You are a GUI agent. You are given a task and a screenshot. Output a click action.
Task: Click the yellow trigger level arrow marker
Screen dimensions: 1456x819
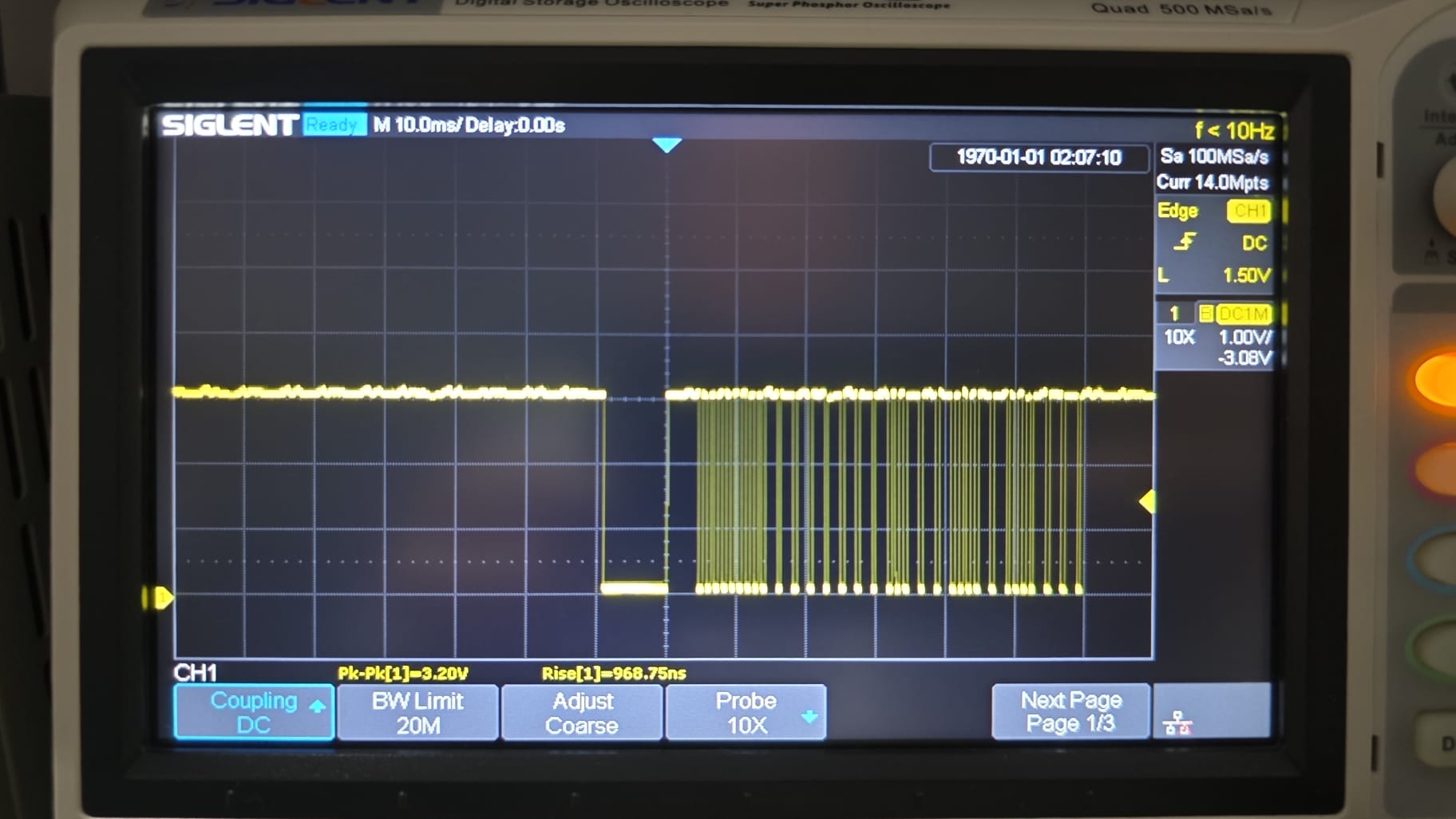coord(1147,501)
